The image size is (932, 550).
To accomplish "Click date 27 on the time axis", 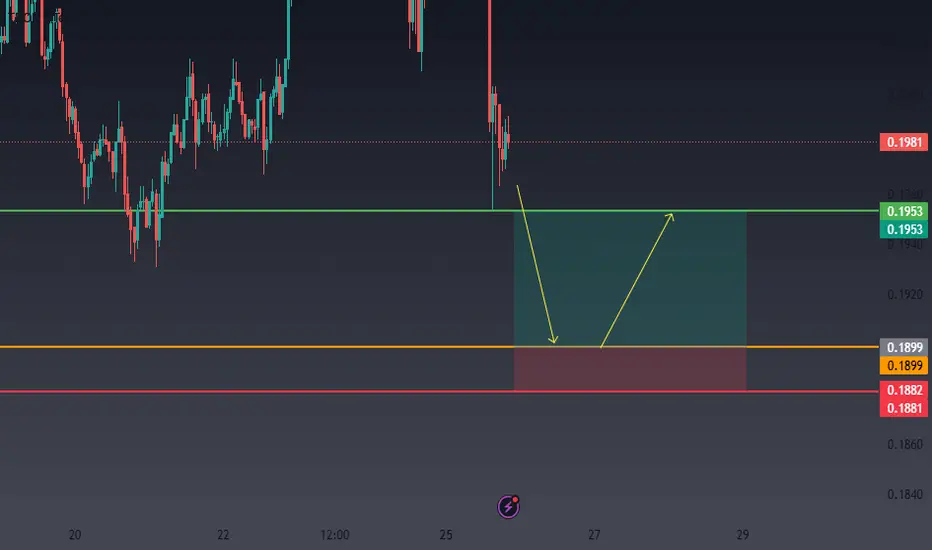I will pyautogui.click(x=594, y=535).
